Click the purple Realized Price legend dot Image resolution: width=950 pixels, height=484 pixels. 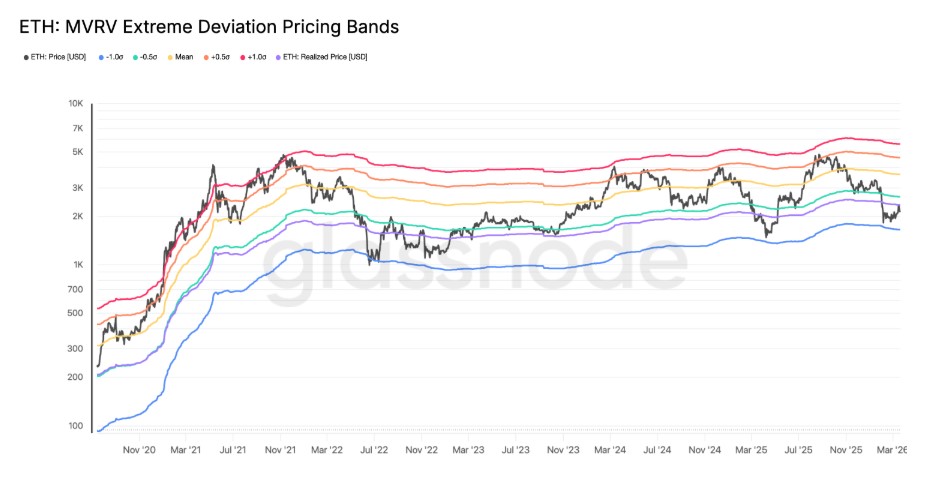pyautogui.click(x=278, y=57)
